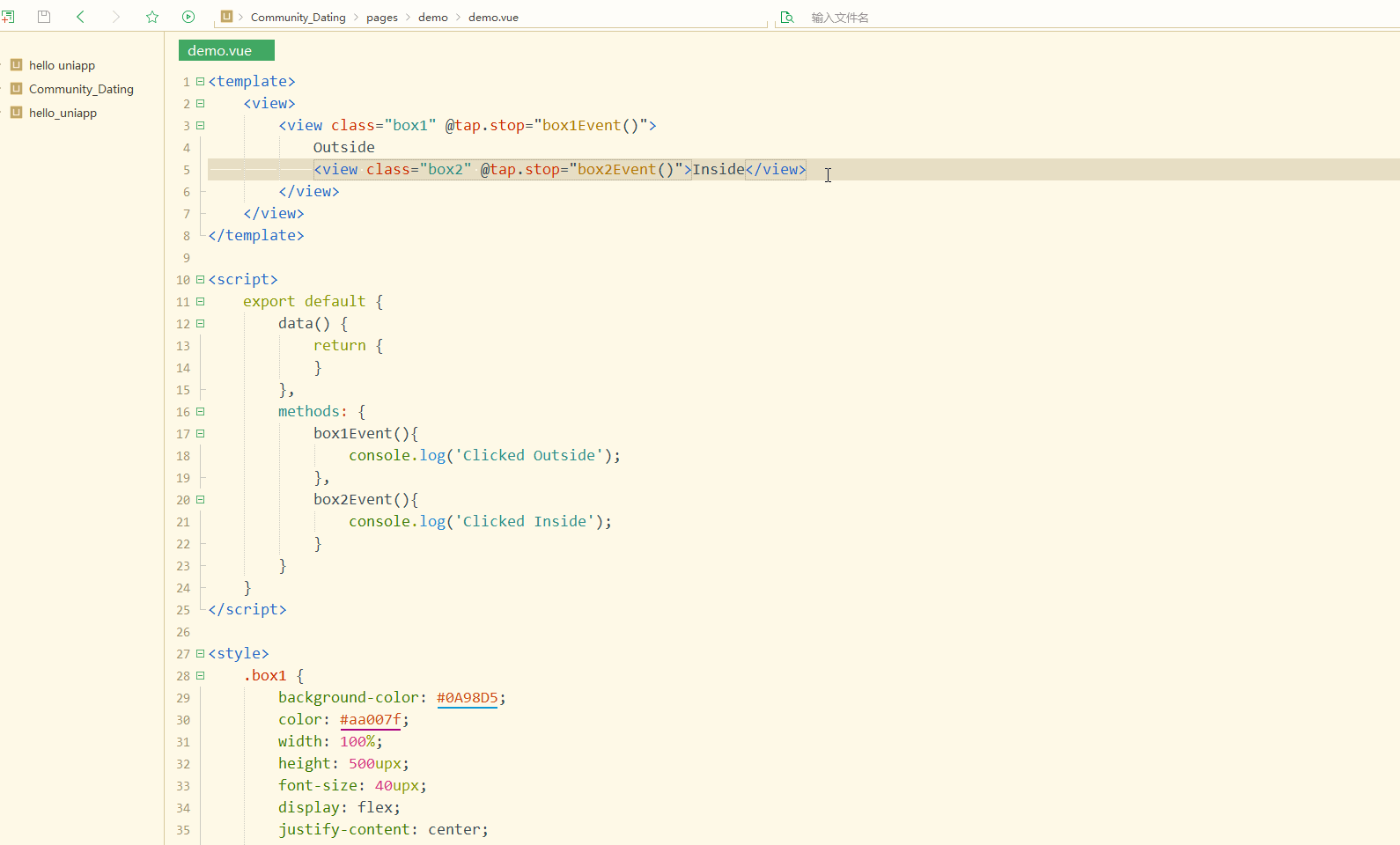Click the #aa007f color value
Image resolution: width=1400 pixels, height=845 pixels.
pyautogui.click(x=370, y=720)
